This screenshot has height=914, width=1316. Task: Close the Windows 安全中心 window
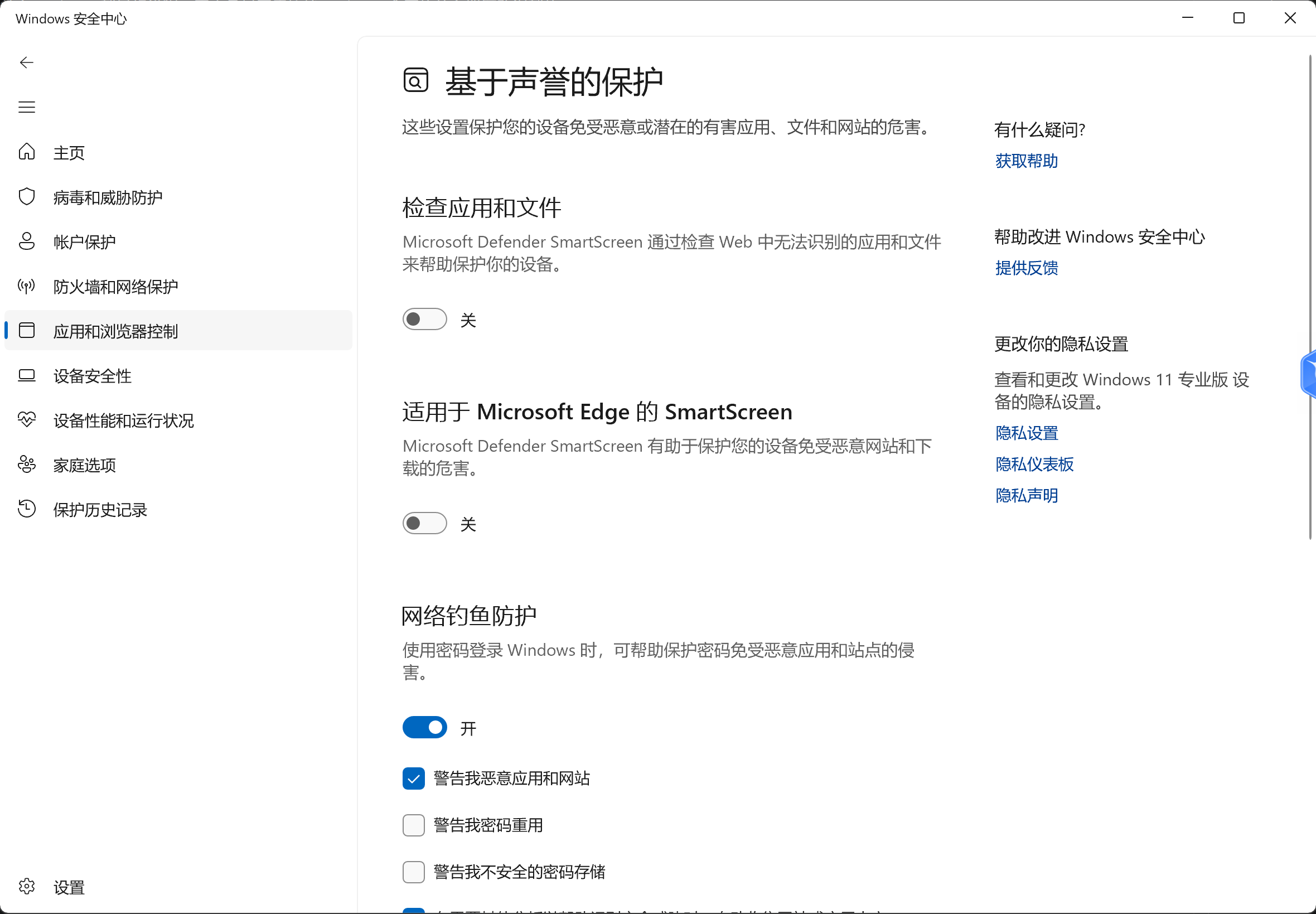[x=1290, y=18]
